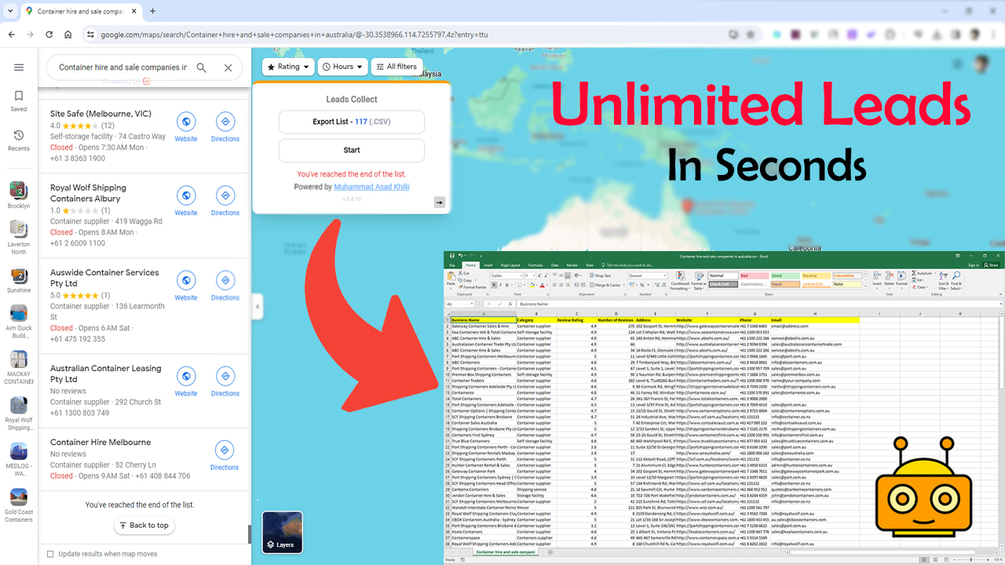Open the Muhammad Asad Khilji link
Viewport: 1005px width, 565px height.
point(372,187)
